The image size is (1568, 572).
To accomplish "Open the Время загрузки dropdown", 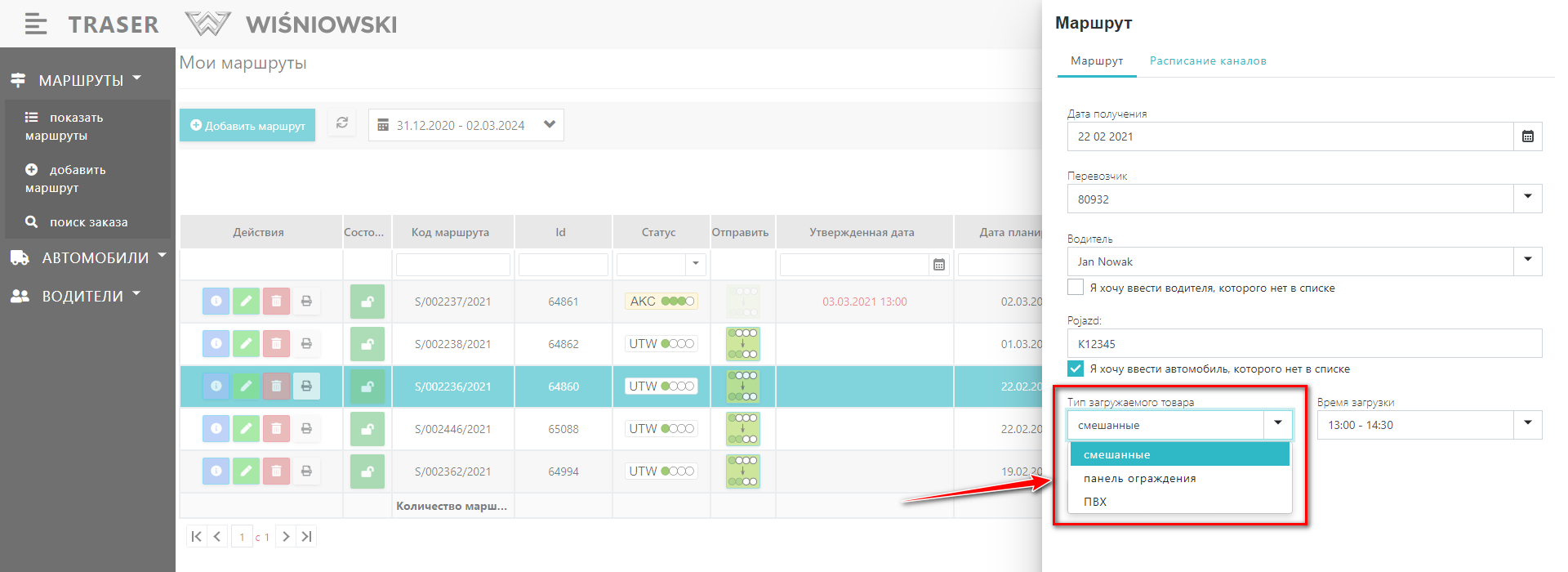I will (1527, 425).
